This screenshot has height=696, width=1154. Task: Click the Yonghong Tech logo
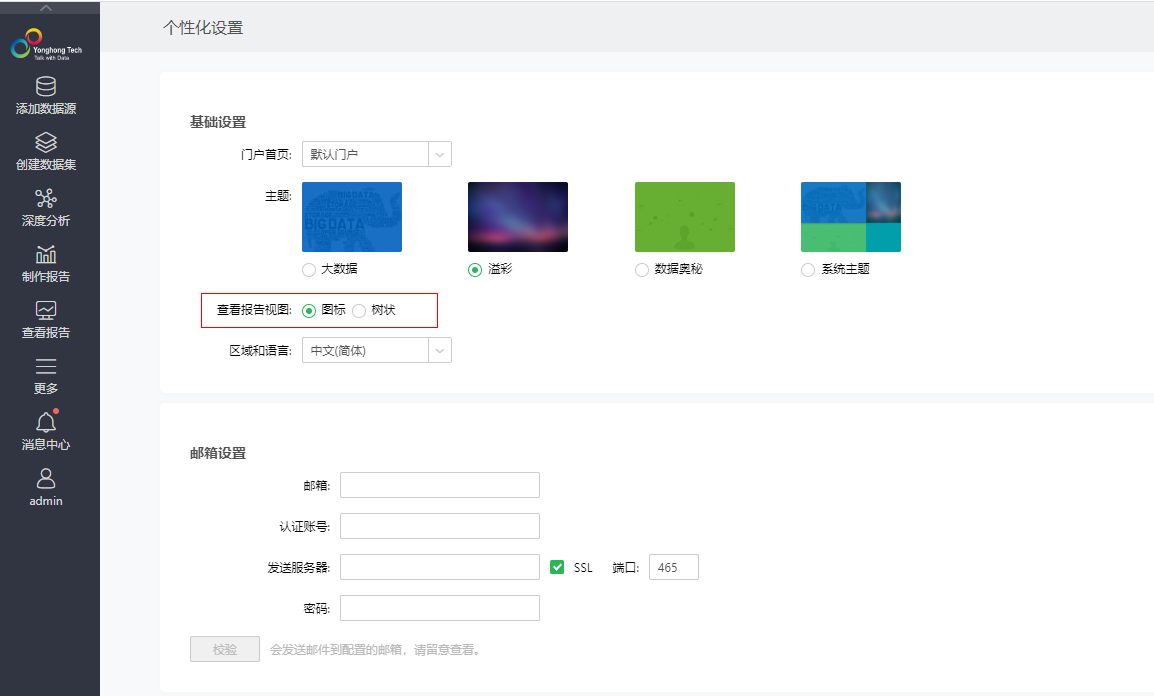[x=46, y=44]
